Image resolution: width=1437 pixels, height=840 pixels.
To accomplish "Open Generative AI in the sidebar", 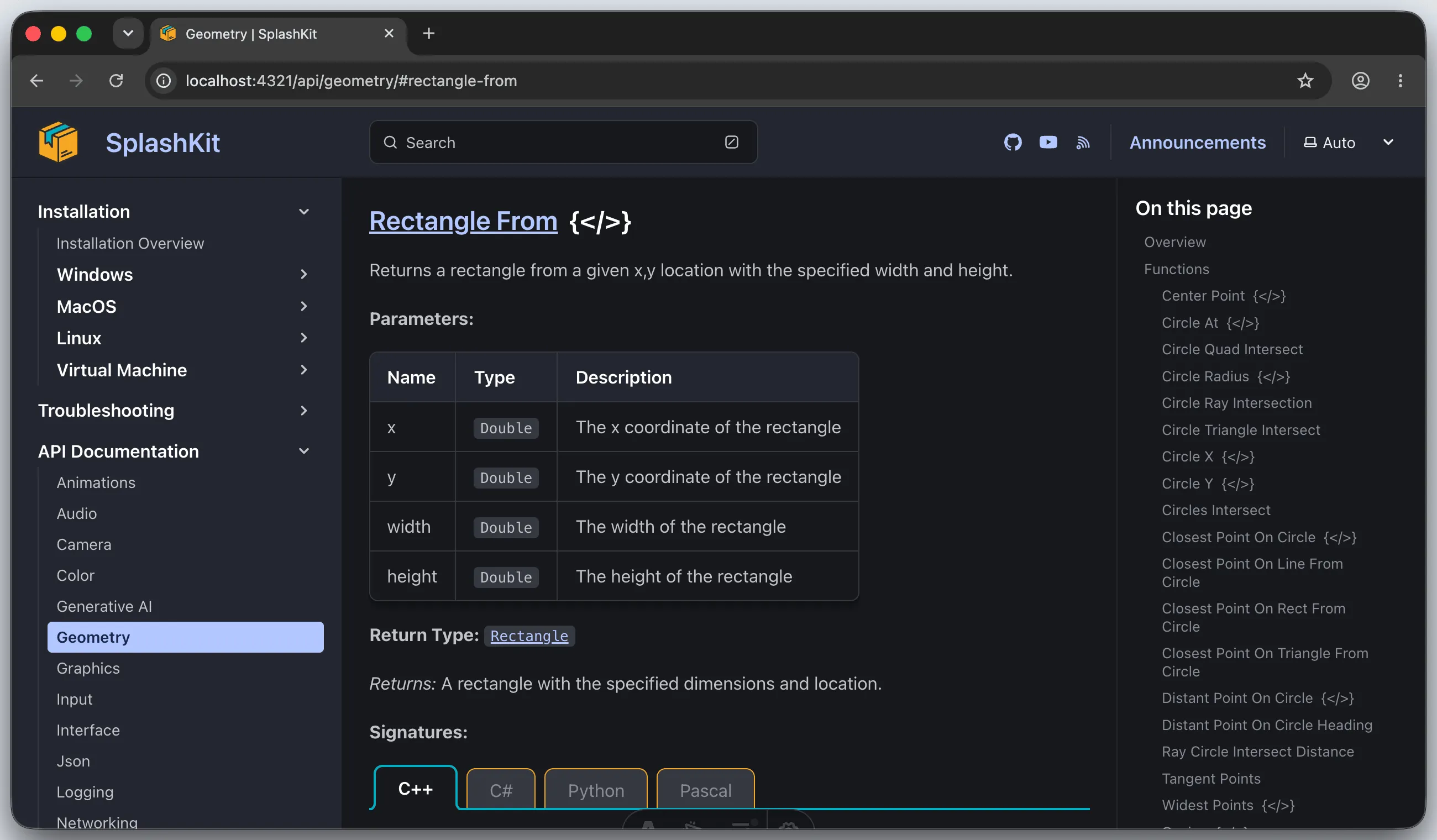I will pos(104,607).
